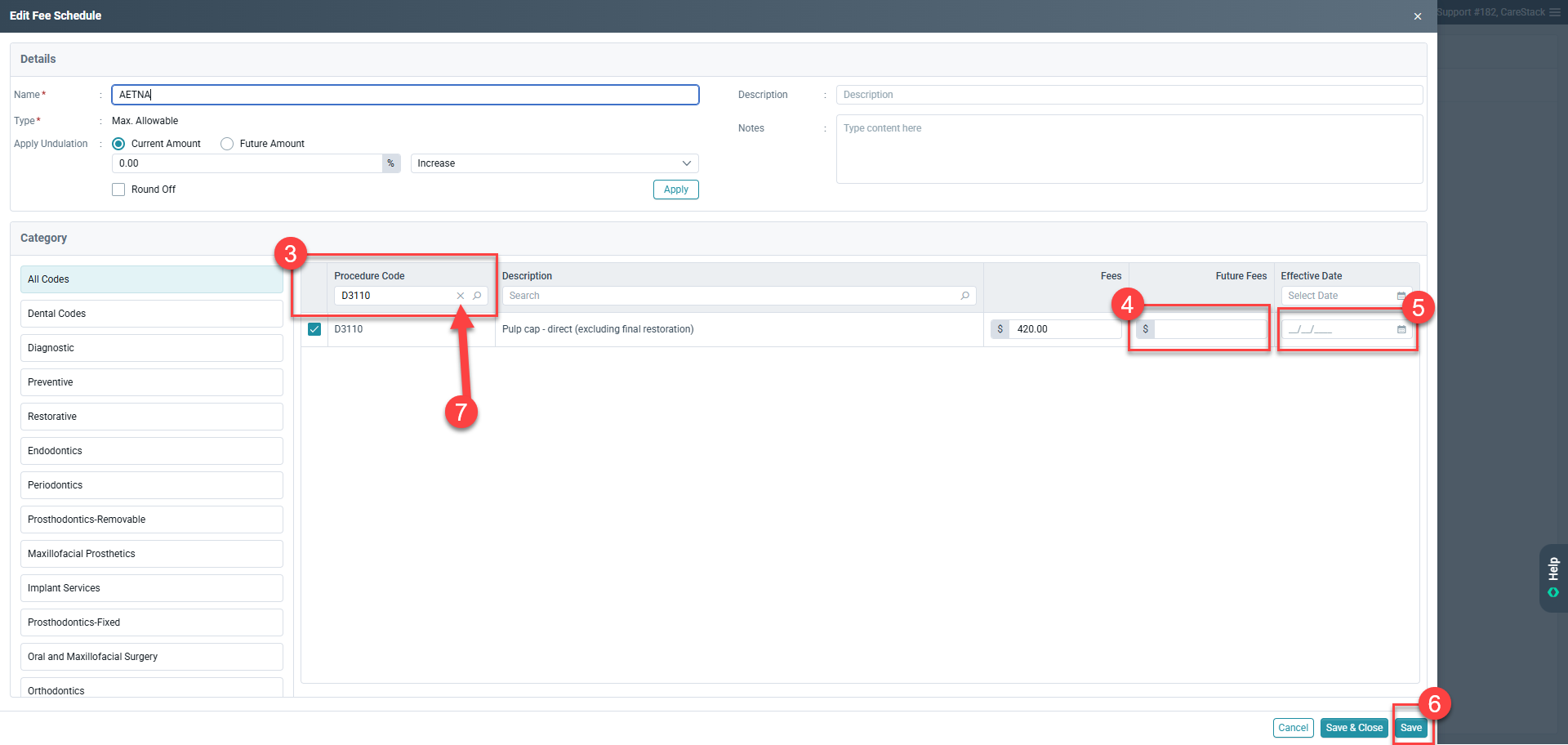Select the Preventive category

pyautogui.click(x=152, y=382)
